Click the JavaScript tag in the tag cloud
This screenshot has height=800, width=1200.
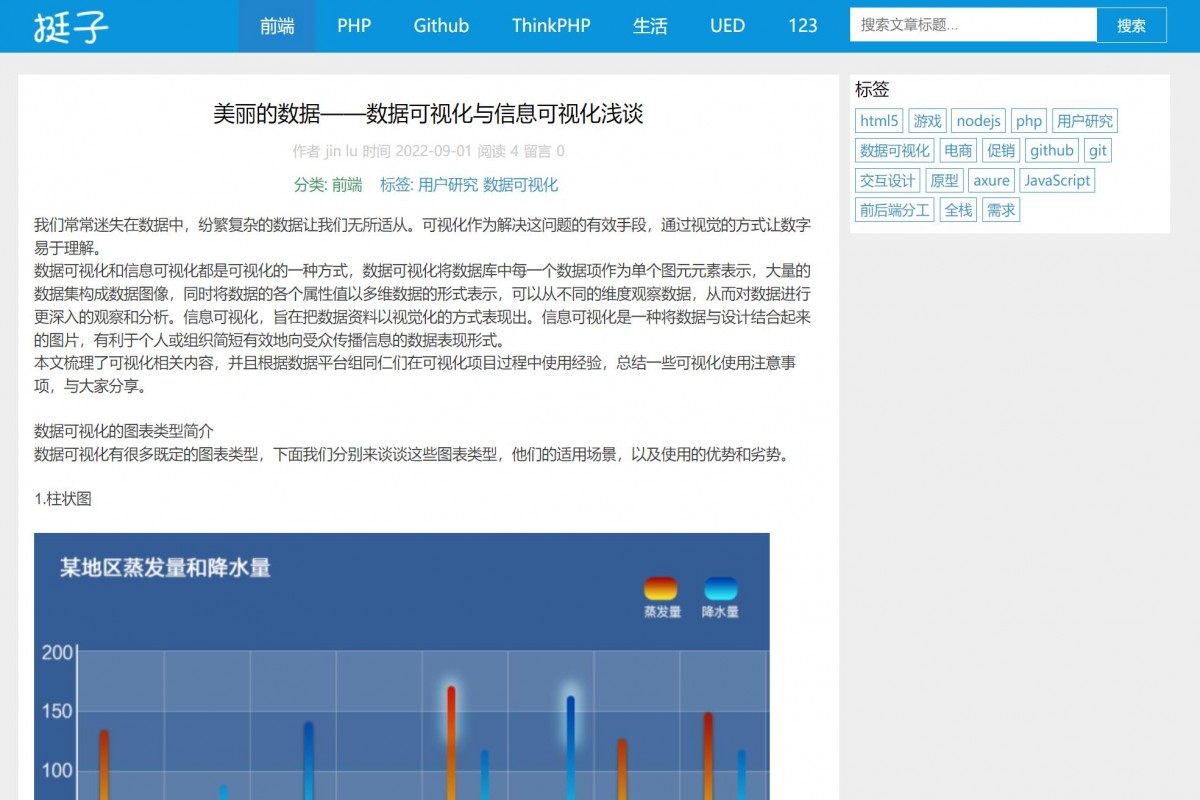(x=1057, y=181)
